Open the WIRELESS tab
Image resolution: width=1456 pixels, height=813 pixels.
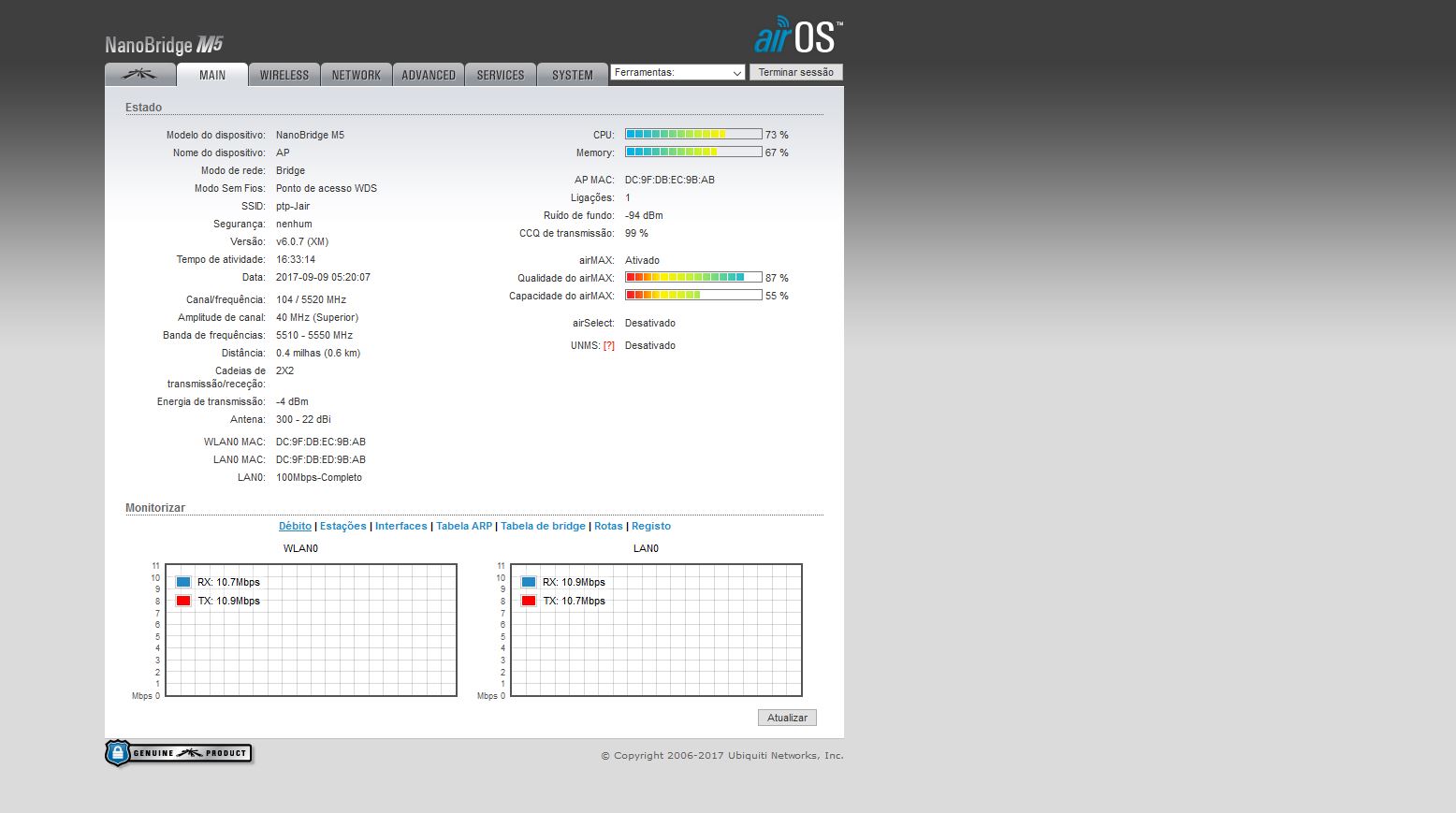pos(284,75)
